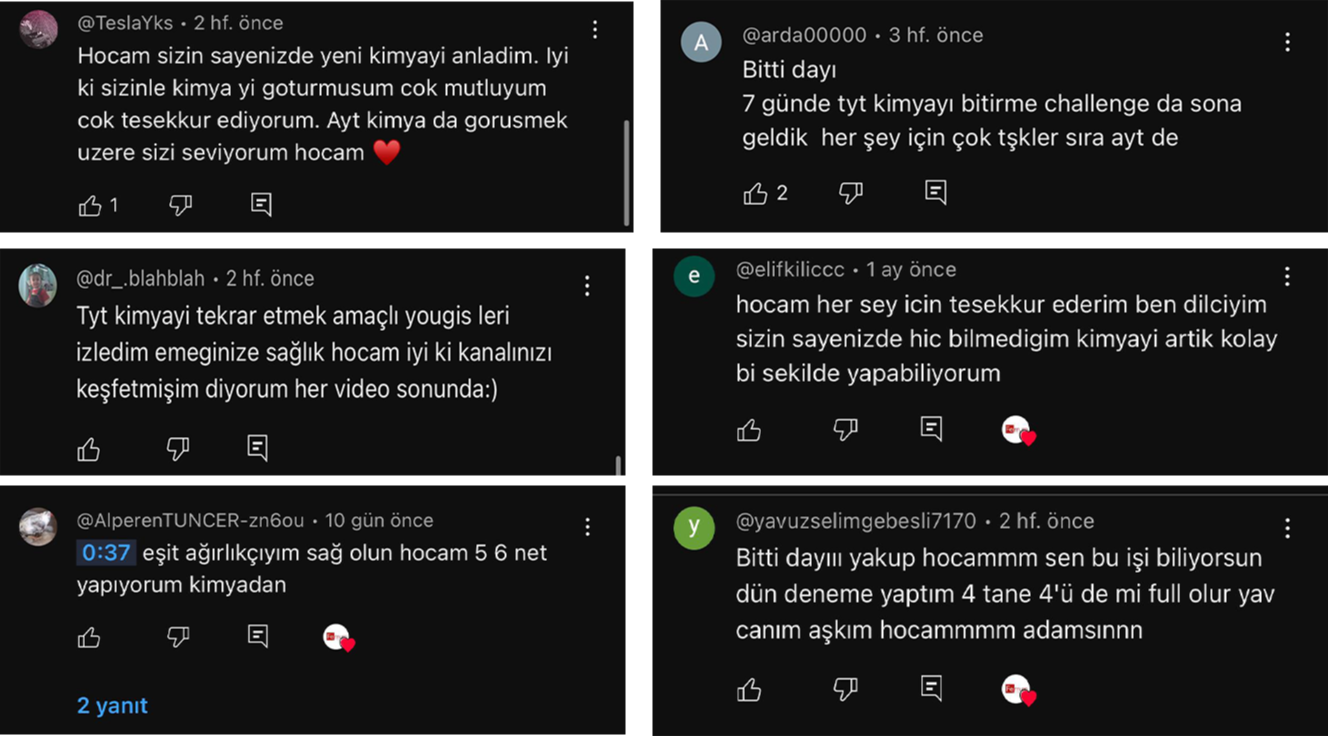Open the green "y" profile avatar
This screenshot has height=737, width=1329.
(694, 527)
